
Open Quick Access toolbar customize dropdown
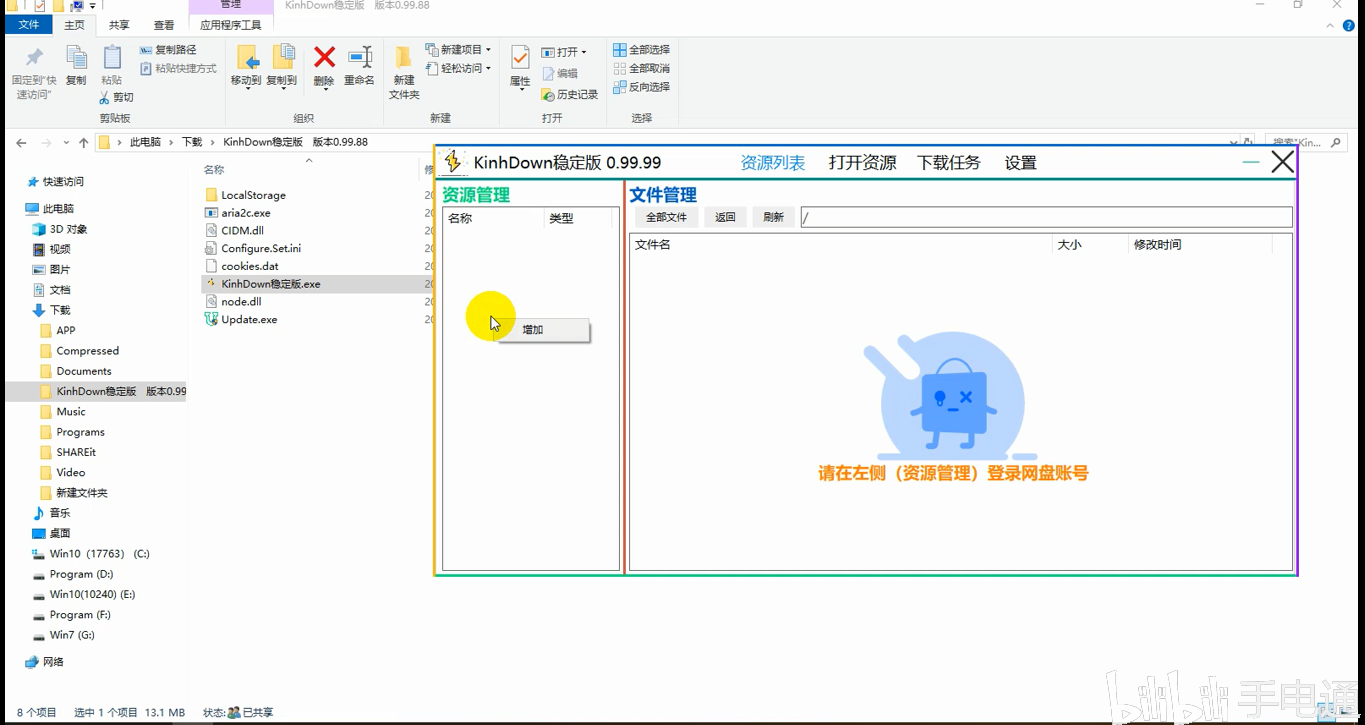[92, 6]
